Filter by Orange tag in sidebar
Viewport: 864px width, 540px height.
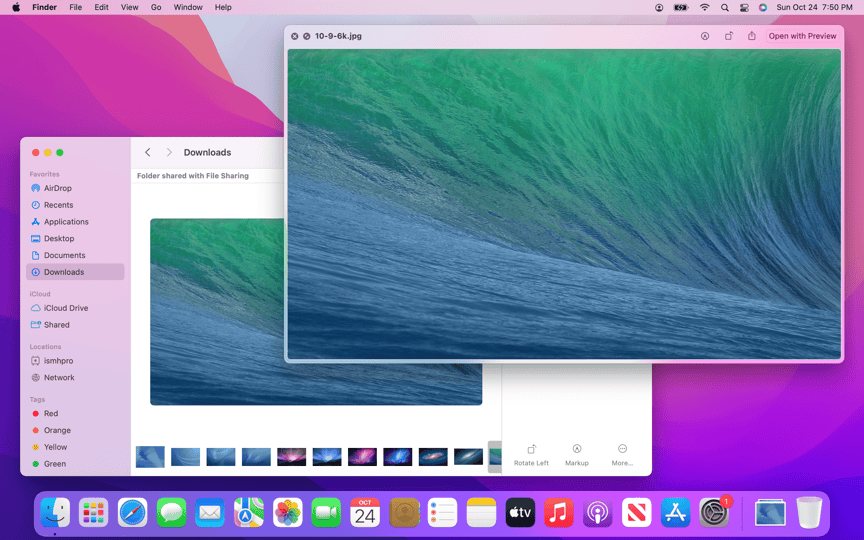(75, 430)
